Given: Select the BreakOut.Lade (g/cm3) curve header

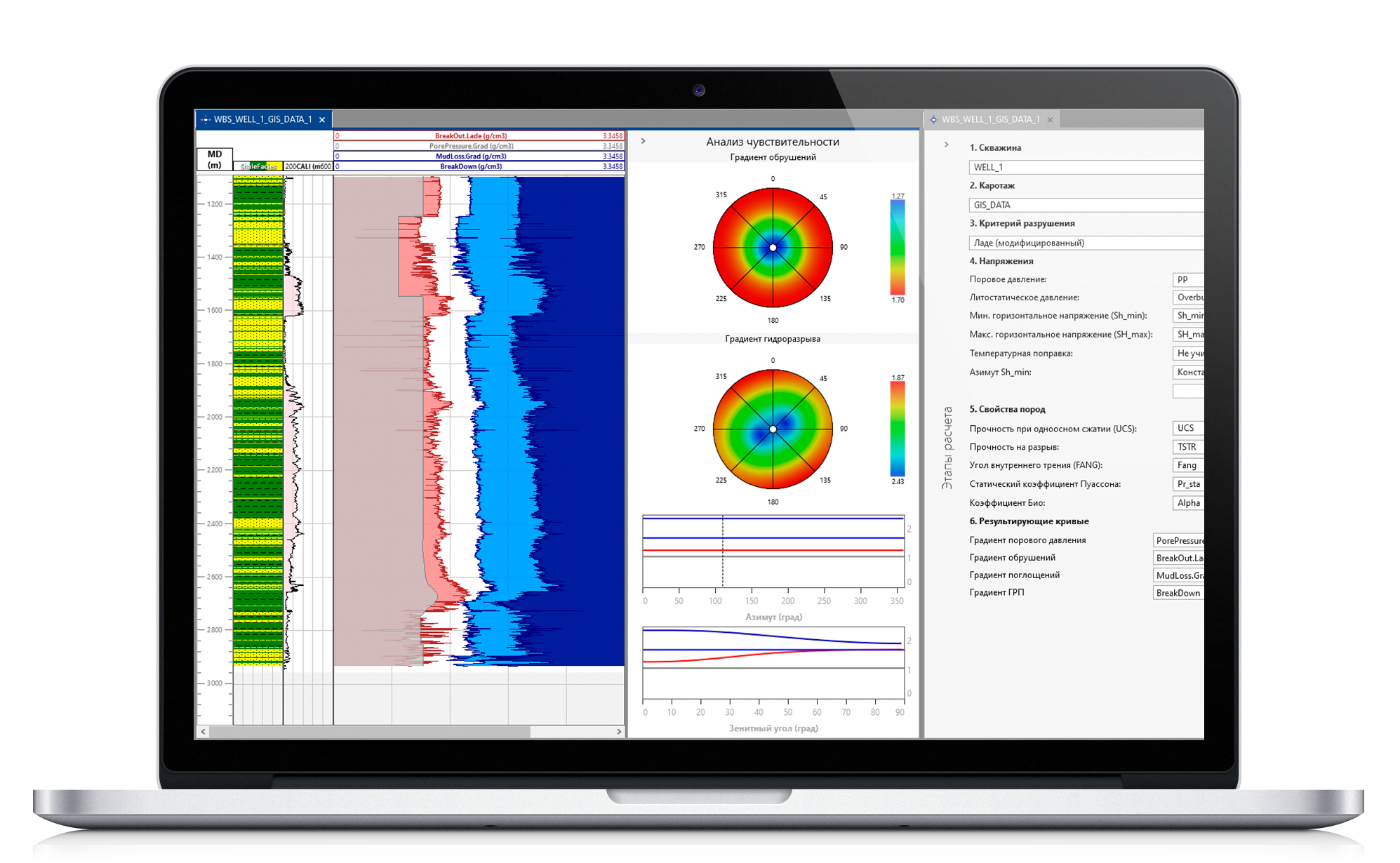Looking at the screenshot, I should (479, 136).
